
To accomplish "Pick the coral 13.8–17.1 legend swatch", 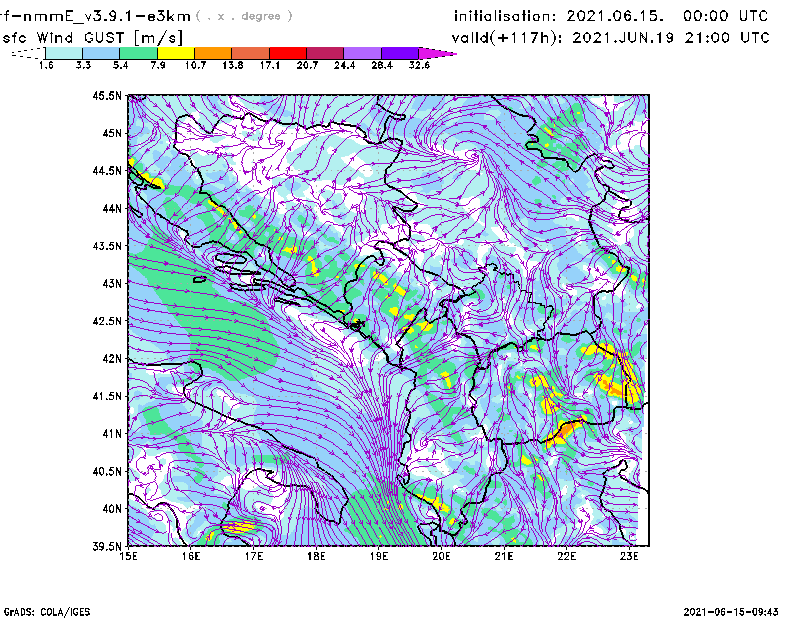I will [251, 53].
